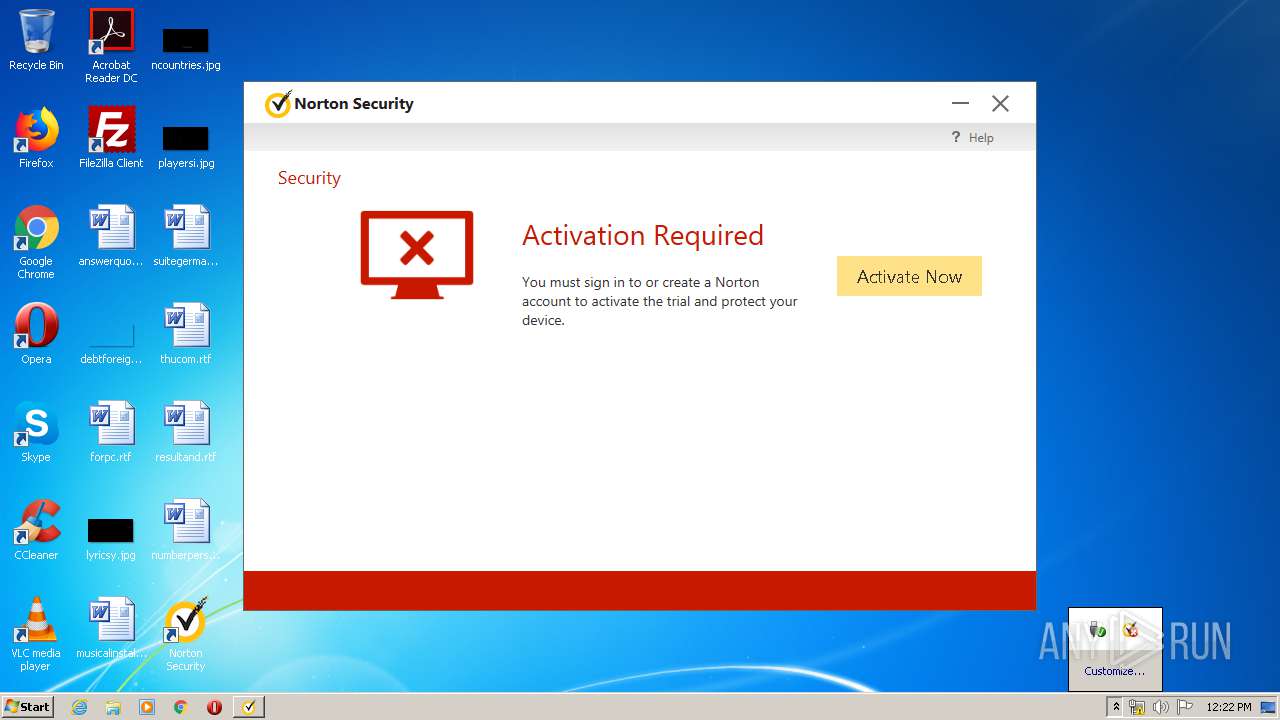Click Customize... in tray overflow popup

pyautogui.click(x=1115, y=671)
